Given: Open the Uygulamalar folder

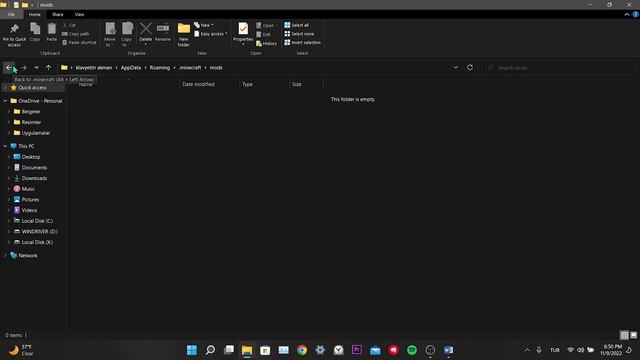Looking at the screenshot, I should (36, 133).
